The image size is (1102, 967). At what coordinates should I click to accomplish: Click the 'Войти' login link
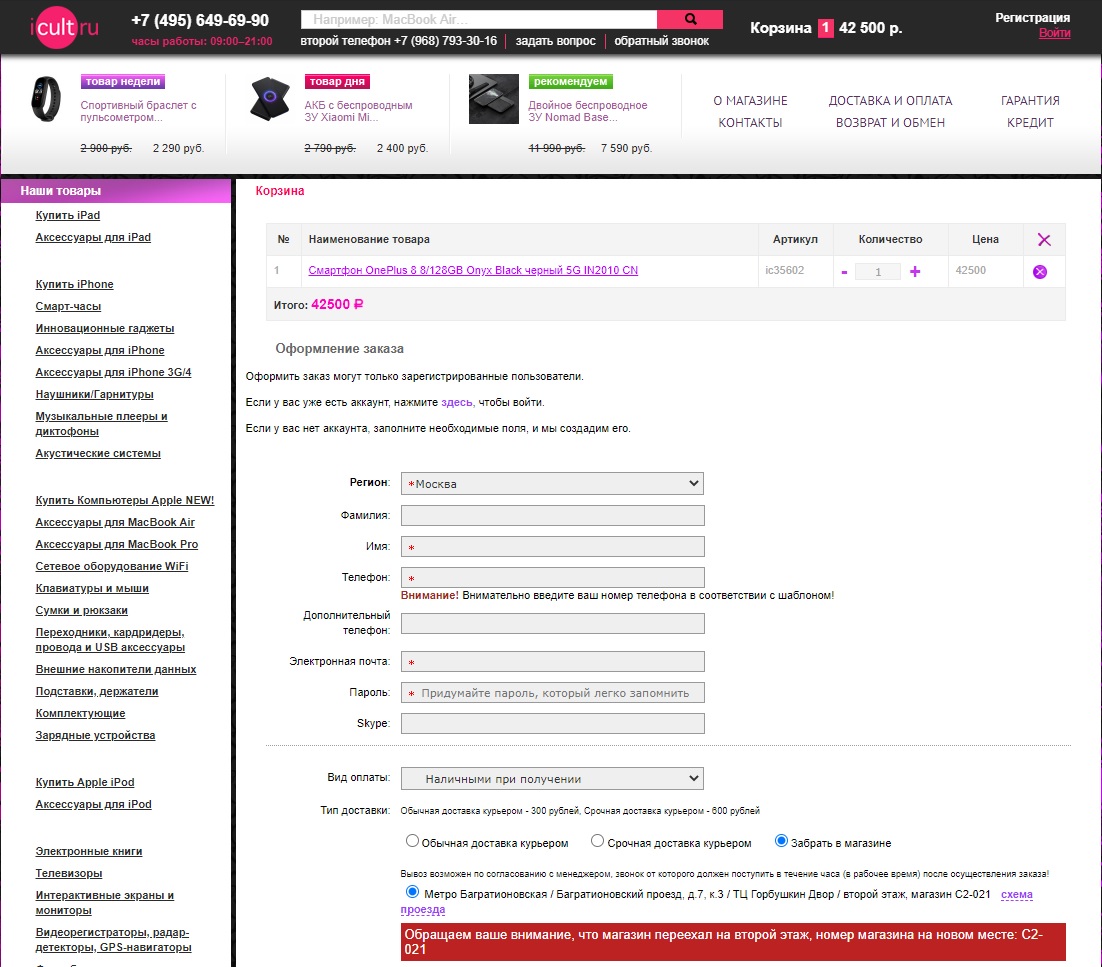(1054, 33)
